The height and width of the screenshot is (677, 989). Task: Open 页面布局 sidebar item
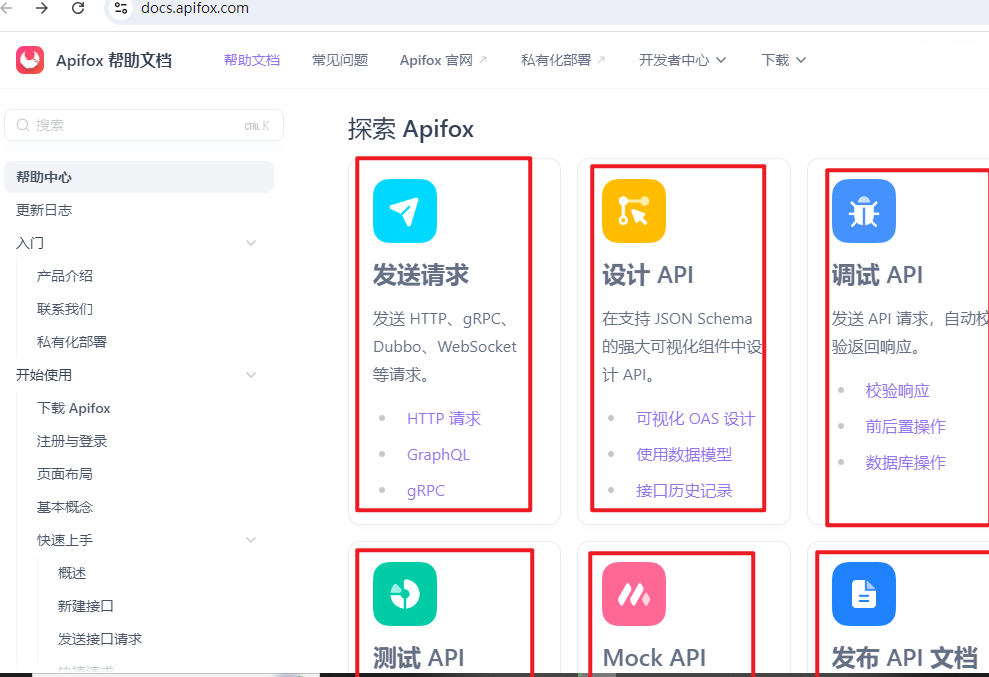pos(64,474)
